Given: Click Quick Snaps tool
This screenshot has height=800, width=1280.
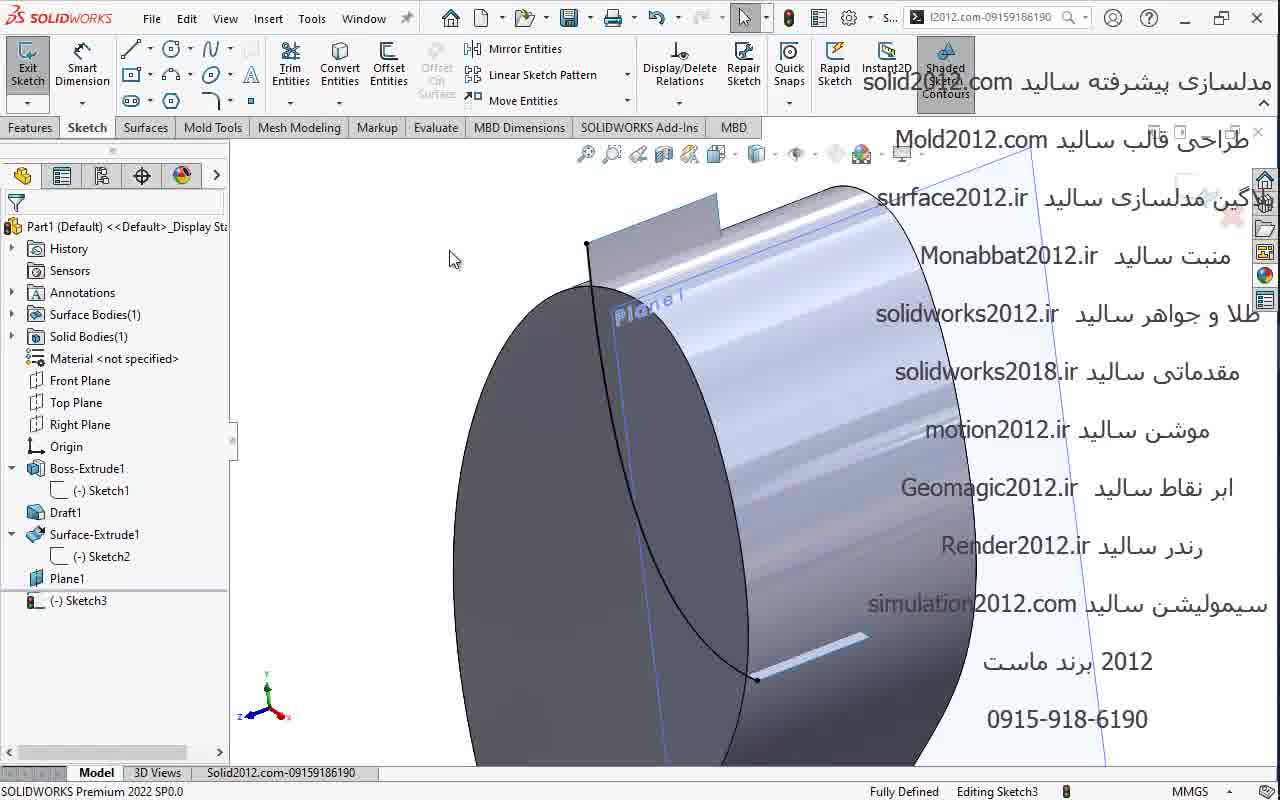Looking at the screenshot, I should tap(789, 66).
